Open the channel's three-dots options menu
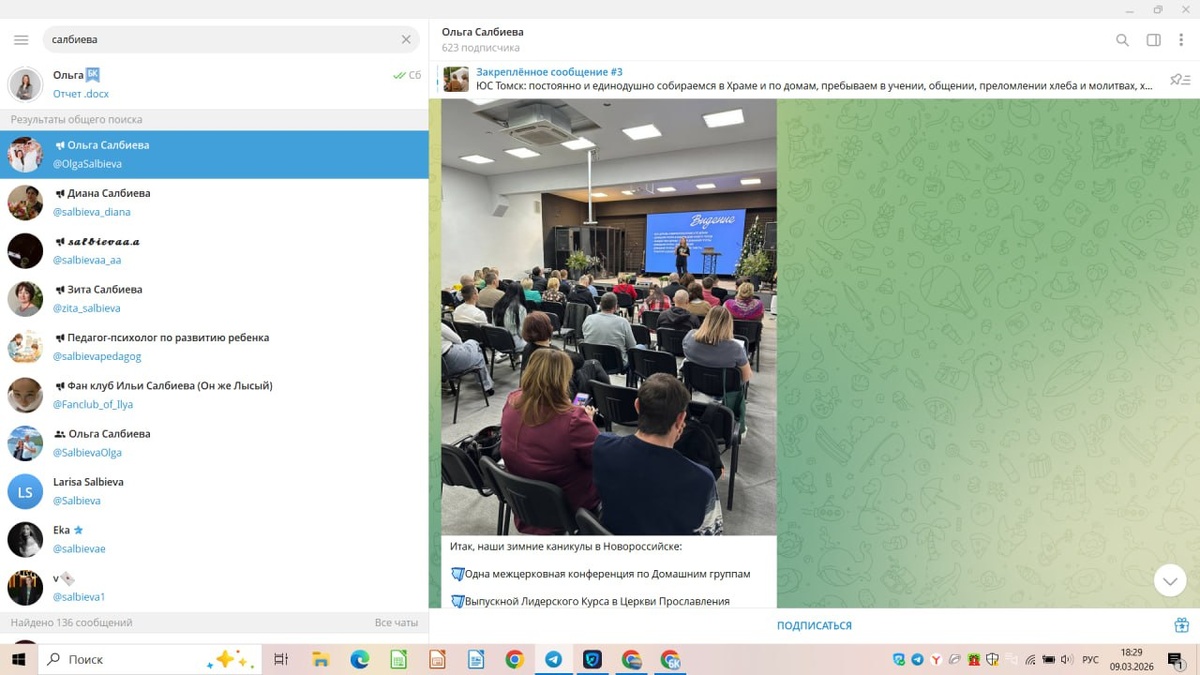The height and width of the screenshot is (675, 1200). point(1181,40)
